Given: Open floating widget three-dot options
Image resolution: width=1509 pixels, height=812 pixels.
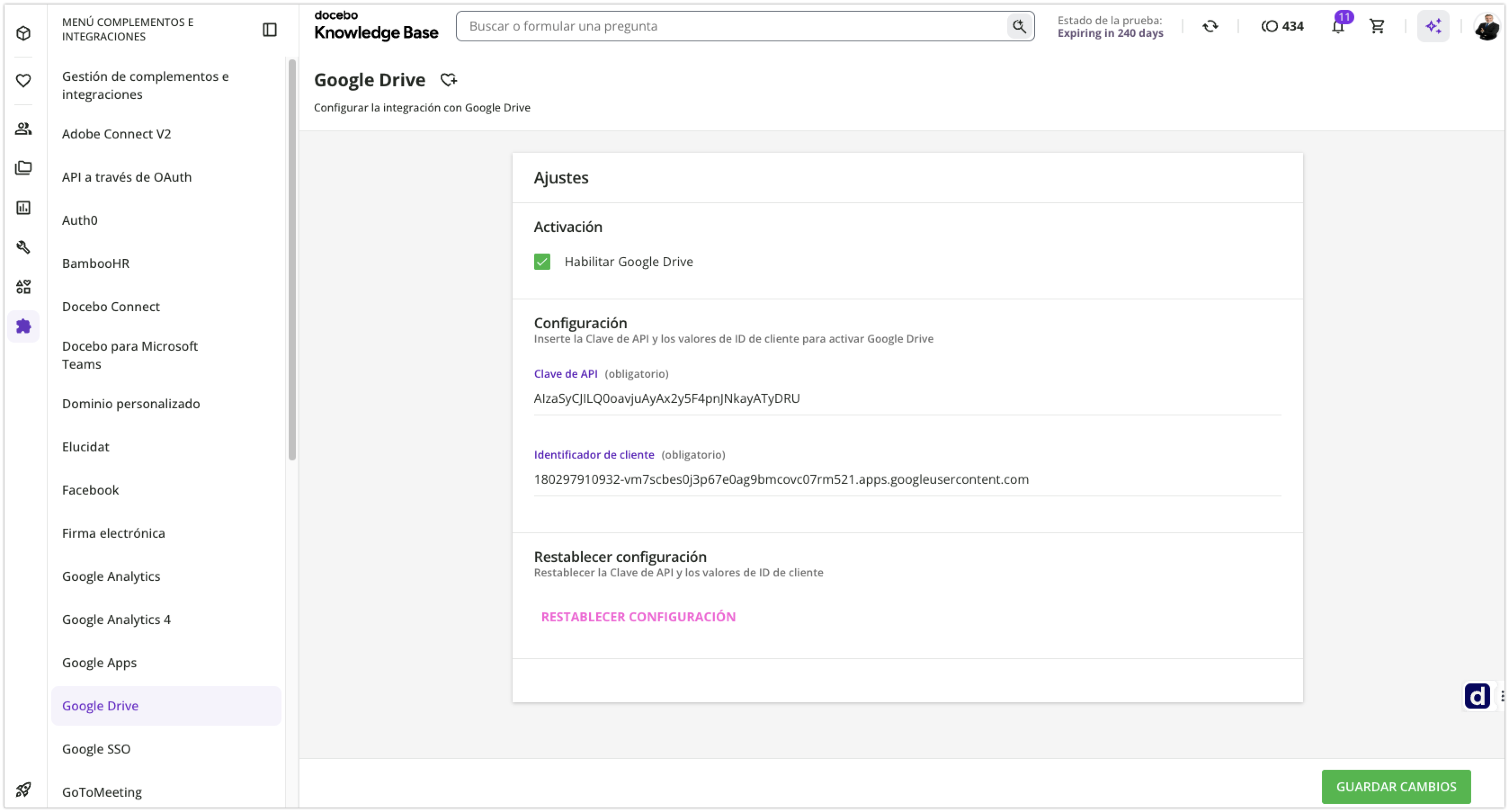Looking at the screenshot, I should coord(1503,696).
